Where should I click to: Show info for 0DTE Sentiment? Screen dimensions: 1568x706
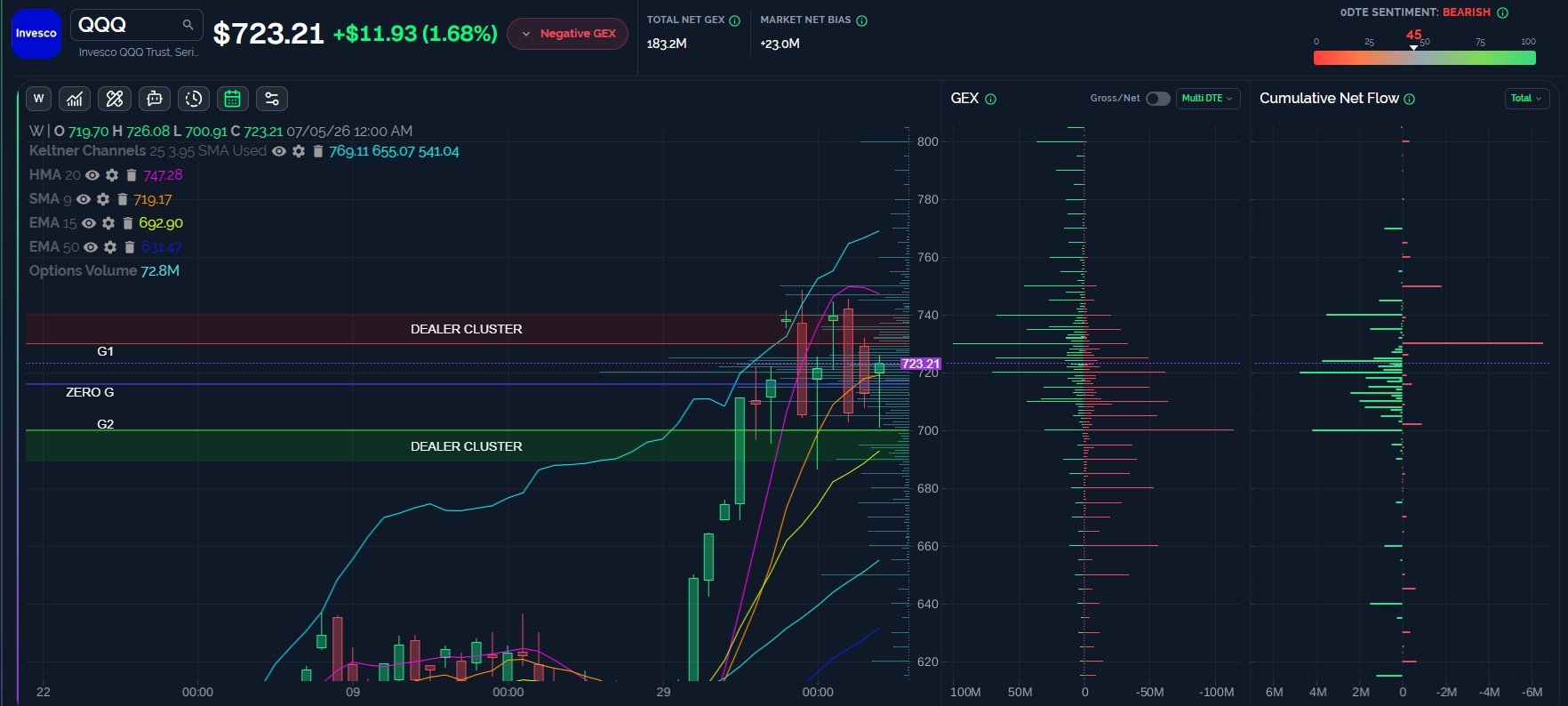pyautogui.click(x=1502, y=12)
